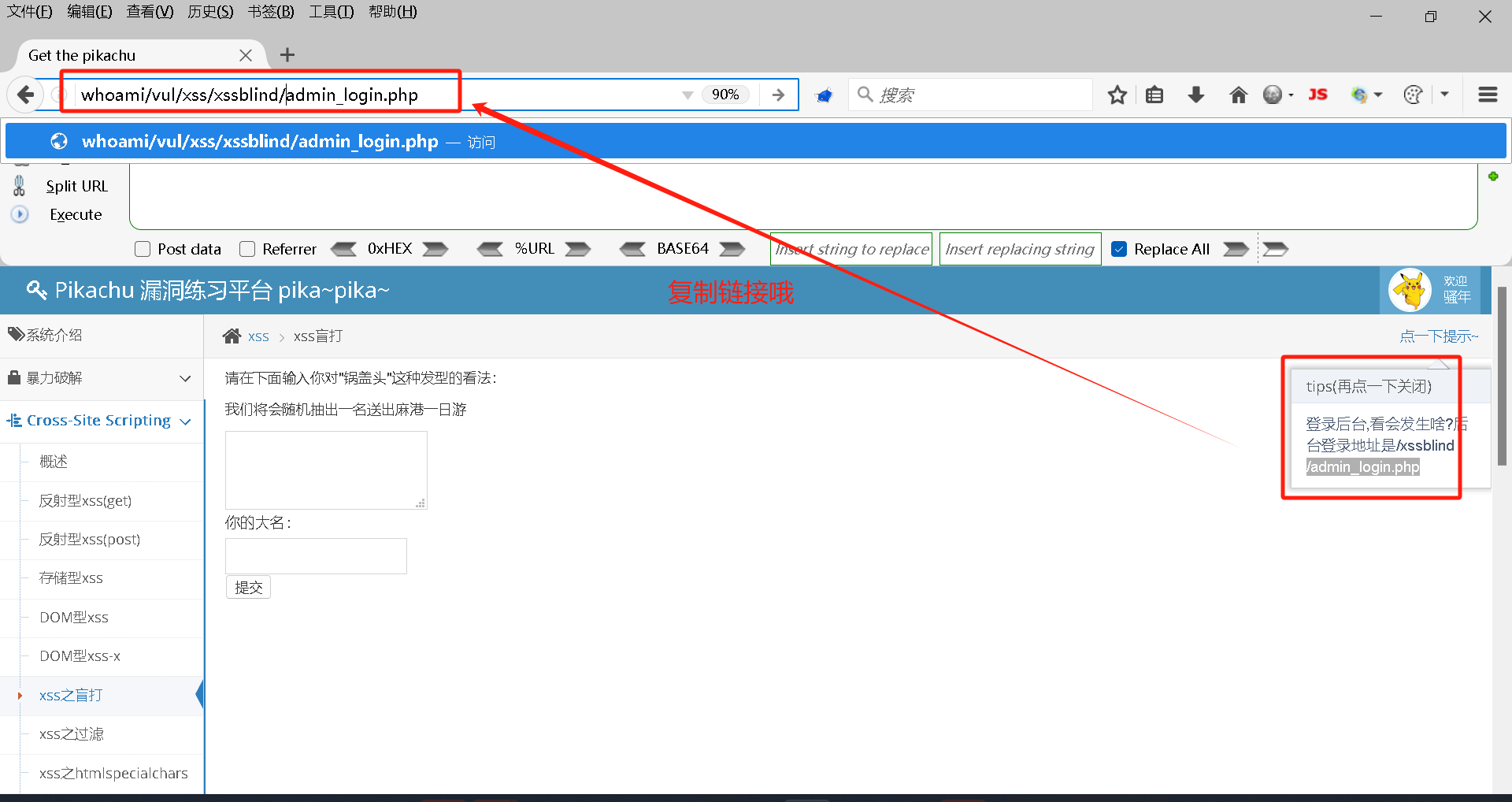Close the Get the pikachu tab

point(246,55)
